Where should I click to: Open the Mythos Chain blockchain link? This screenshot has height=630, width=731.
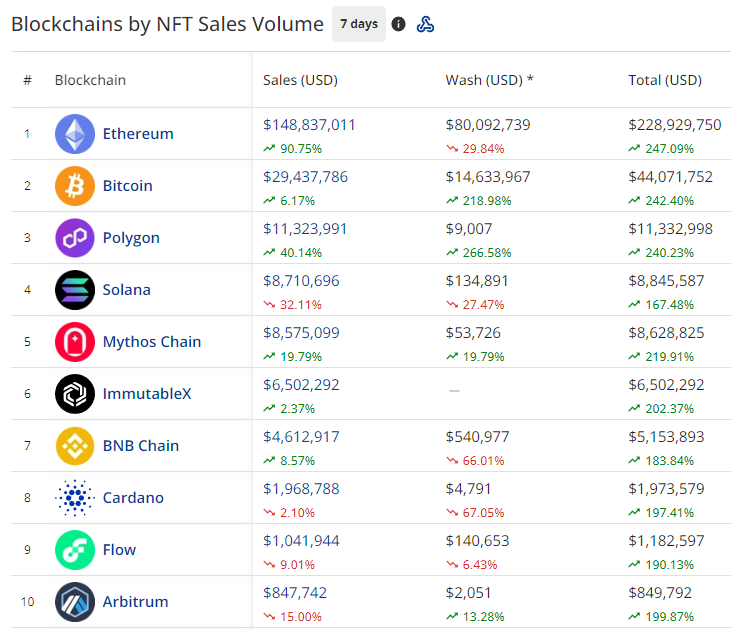(152, 342)
